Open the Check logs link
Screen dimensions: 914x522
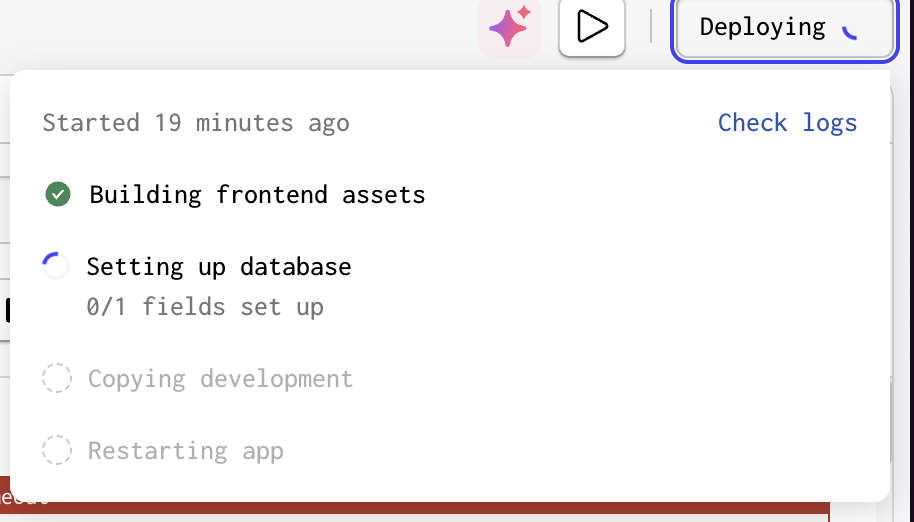coord(787,123)
